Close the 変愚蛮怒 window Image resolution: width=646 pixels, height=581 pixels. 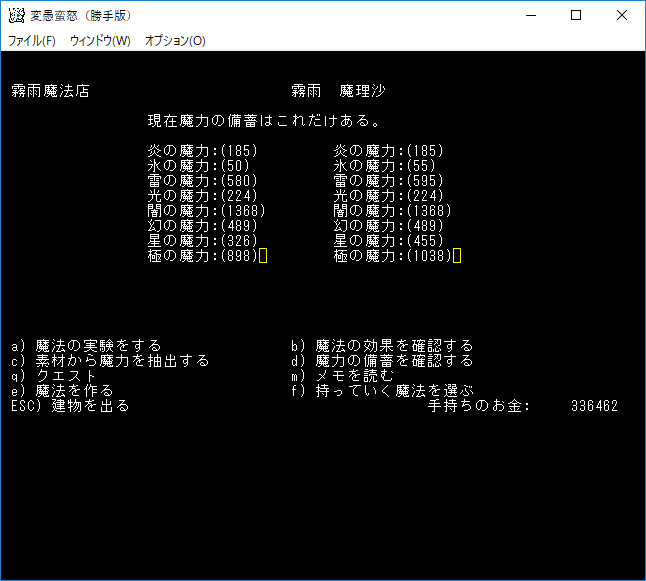(622, 16)
